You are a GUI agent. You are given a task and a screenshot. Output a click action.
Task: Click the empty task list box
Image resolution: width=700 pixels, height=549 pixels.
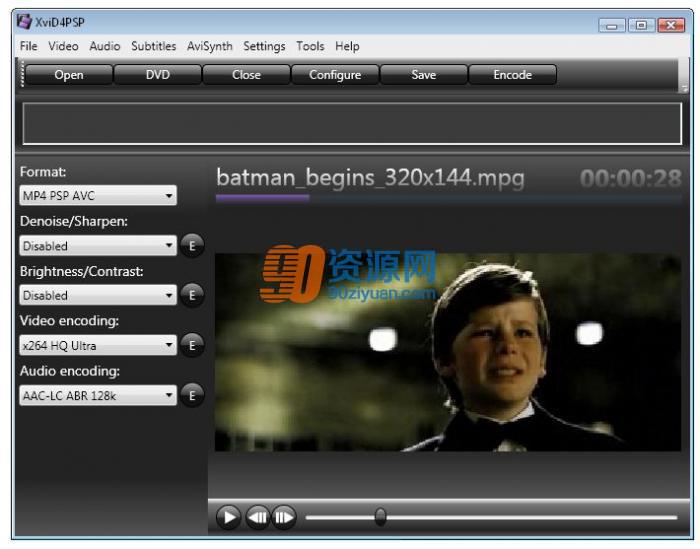tap(352, 124)
